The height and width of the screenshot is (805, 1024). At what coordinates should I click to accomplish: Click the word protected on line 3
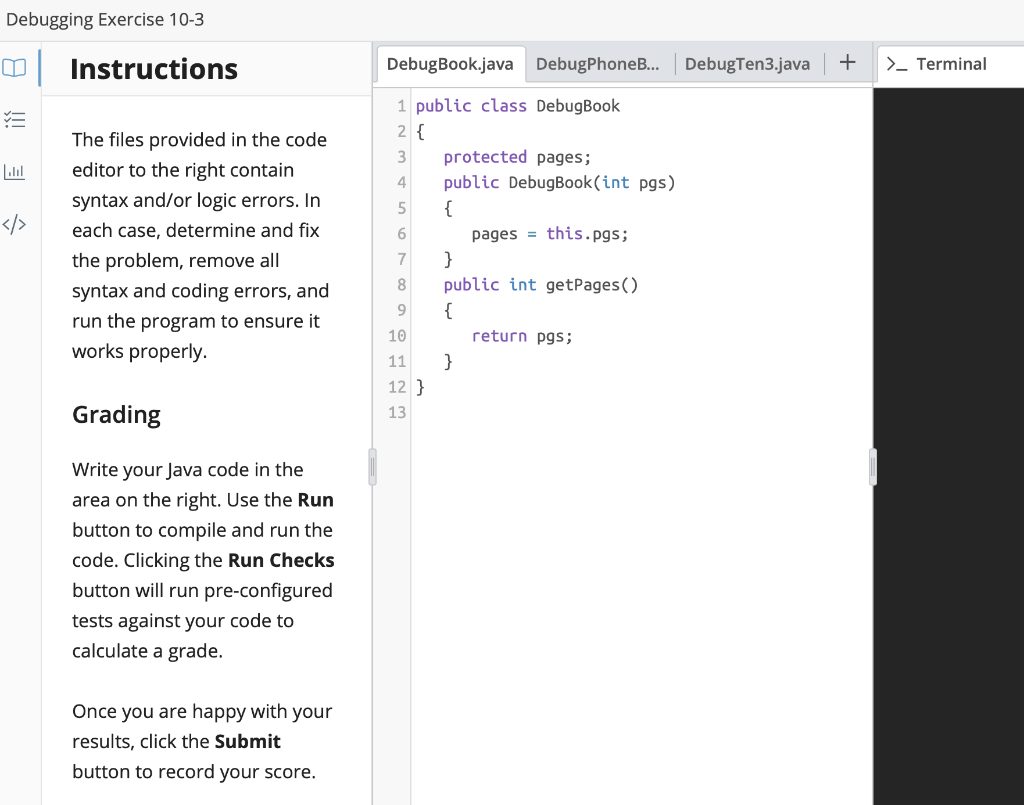click(485, 156)
